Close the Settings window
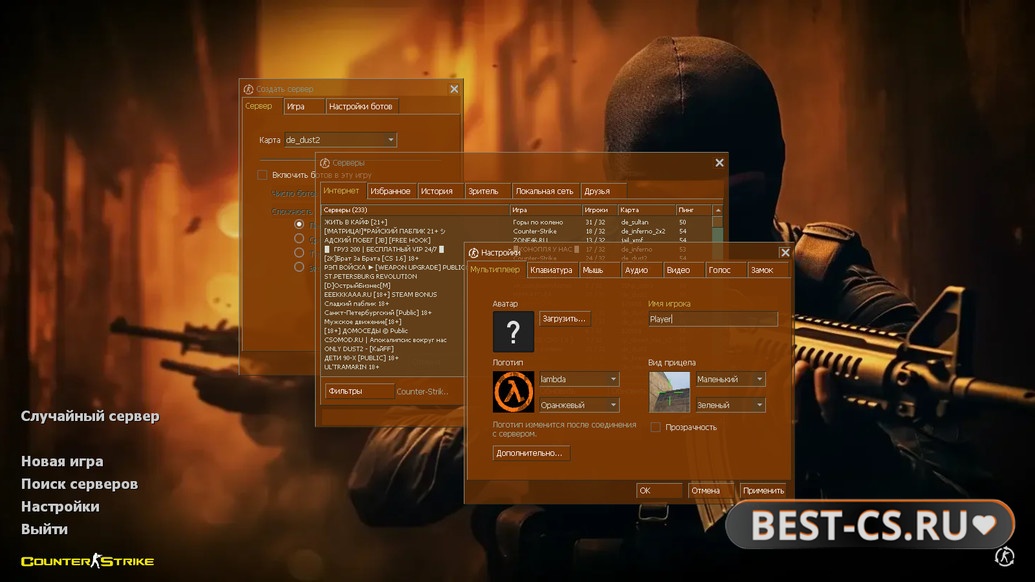1035x582 pixels. (785, 252)
